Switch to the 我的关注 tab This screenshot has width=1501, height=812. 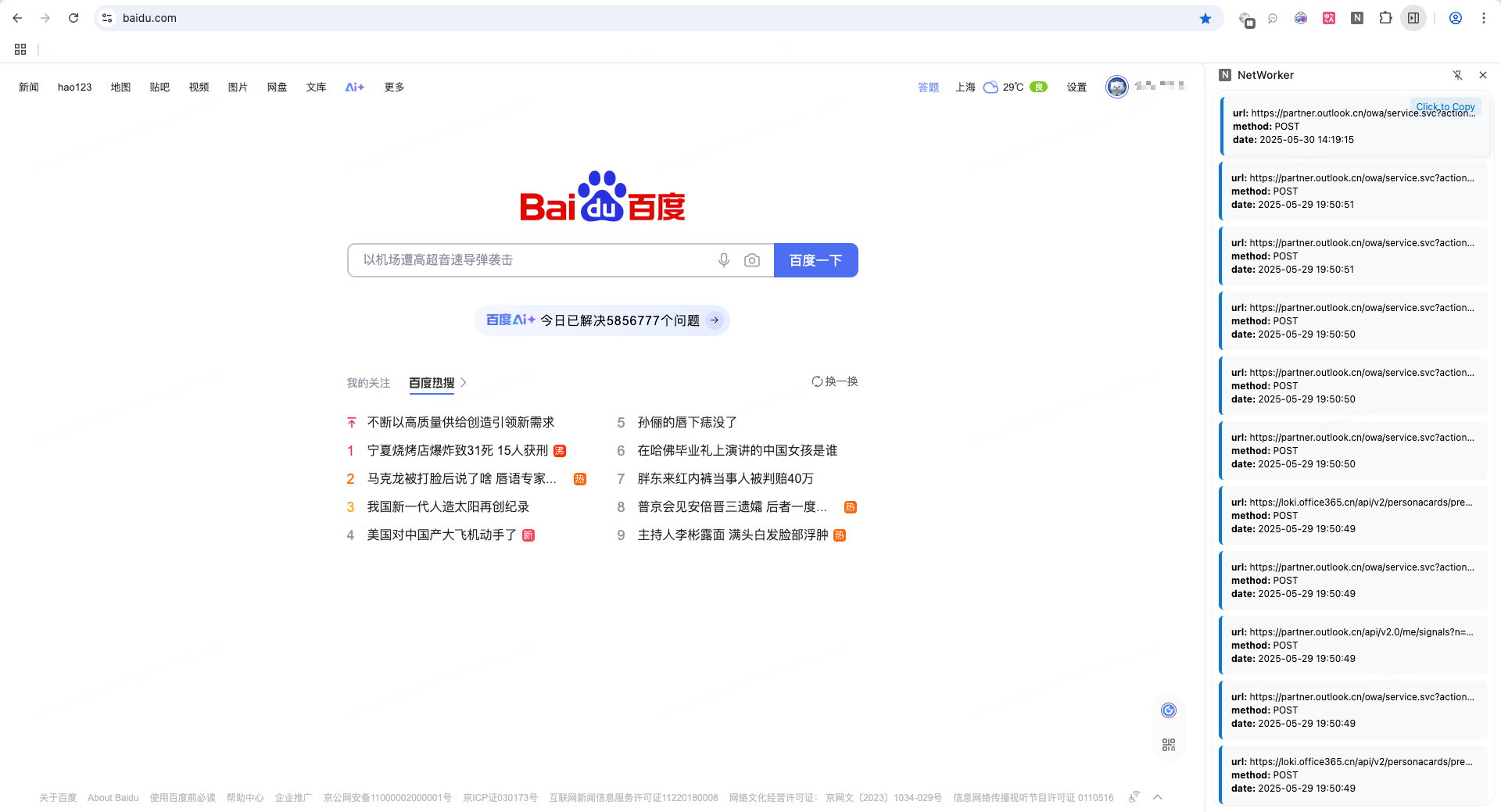click(368, 383)
